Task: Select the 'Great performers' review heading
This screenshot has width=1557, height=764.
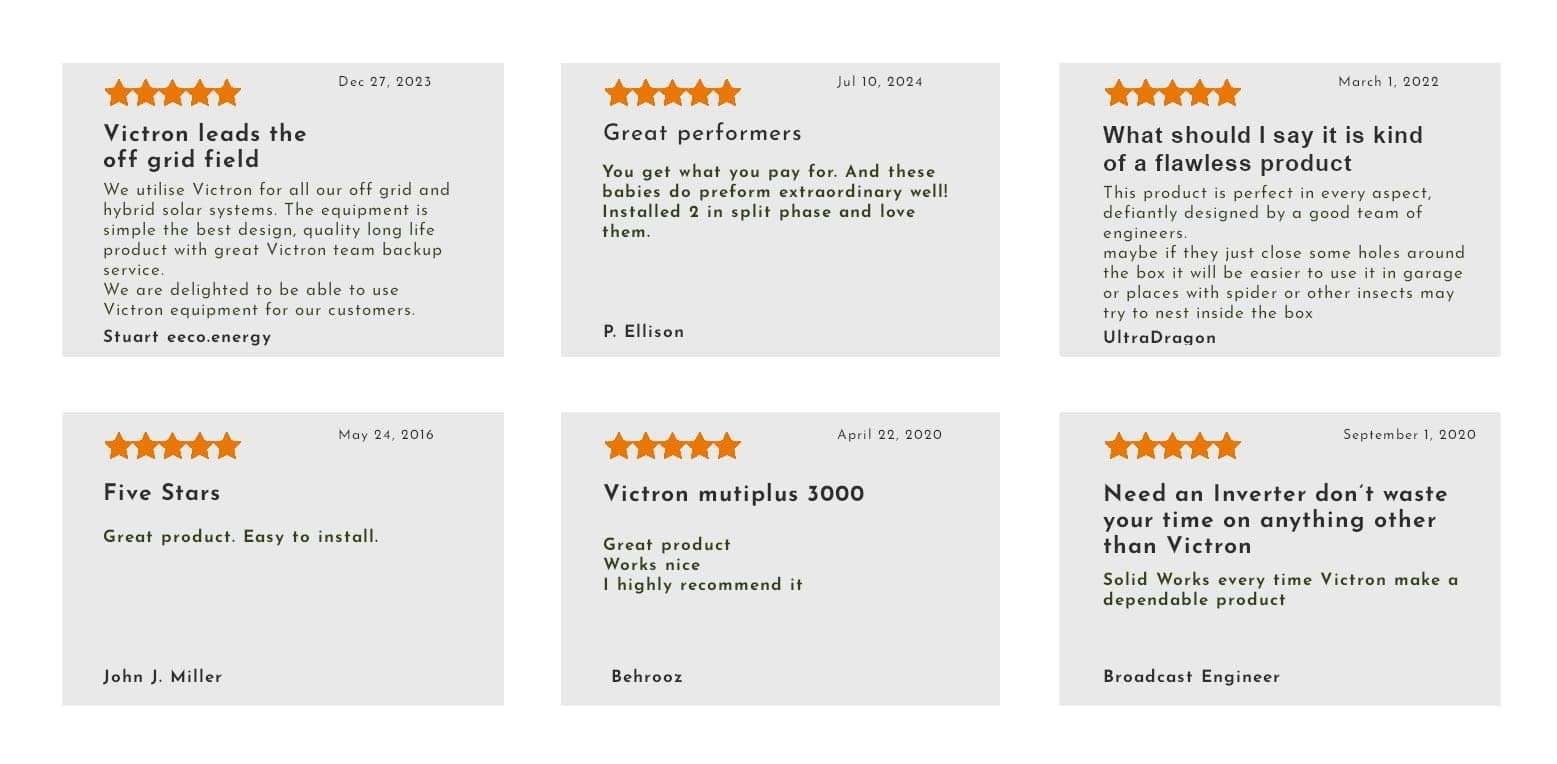Action: click(702, 133)
